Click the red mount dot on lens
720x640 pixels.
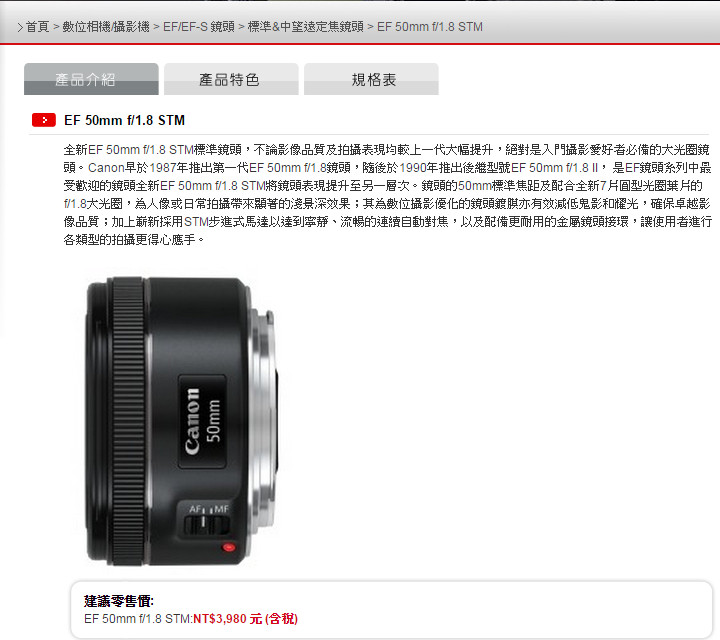(x=228, y=547)
